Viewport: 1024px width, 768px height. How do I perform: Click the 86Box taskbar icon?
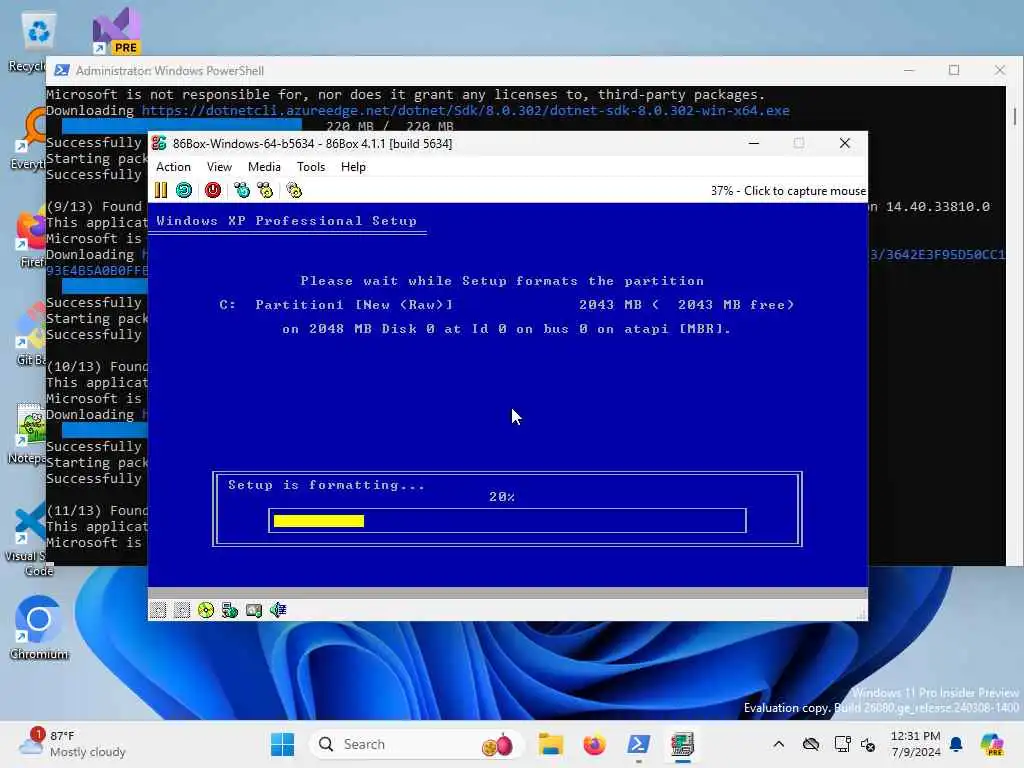pyautogui.click(x=682, y=744)
